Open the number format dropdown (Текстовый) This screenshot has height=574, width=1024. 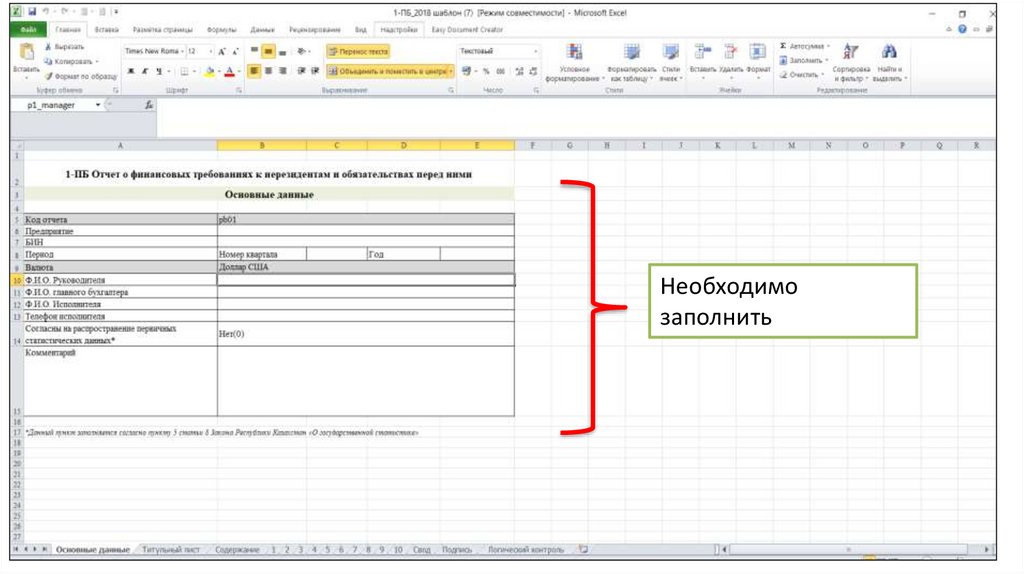(536, 51)
